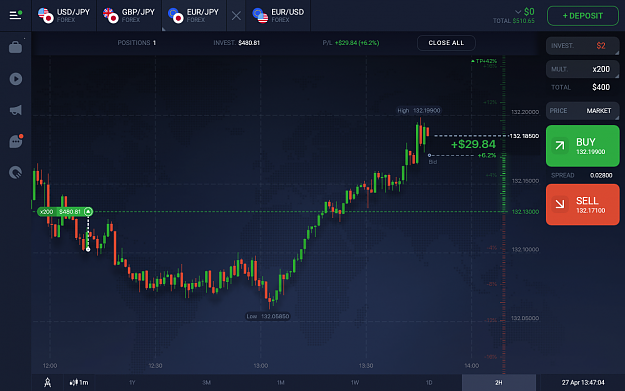This screenshot has height=391, width=625.
Task: Expand the $0 balance dropdown
Action: [525, 12]
